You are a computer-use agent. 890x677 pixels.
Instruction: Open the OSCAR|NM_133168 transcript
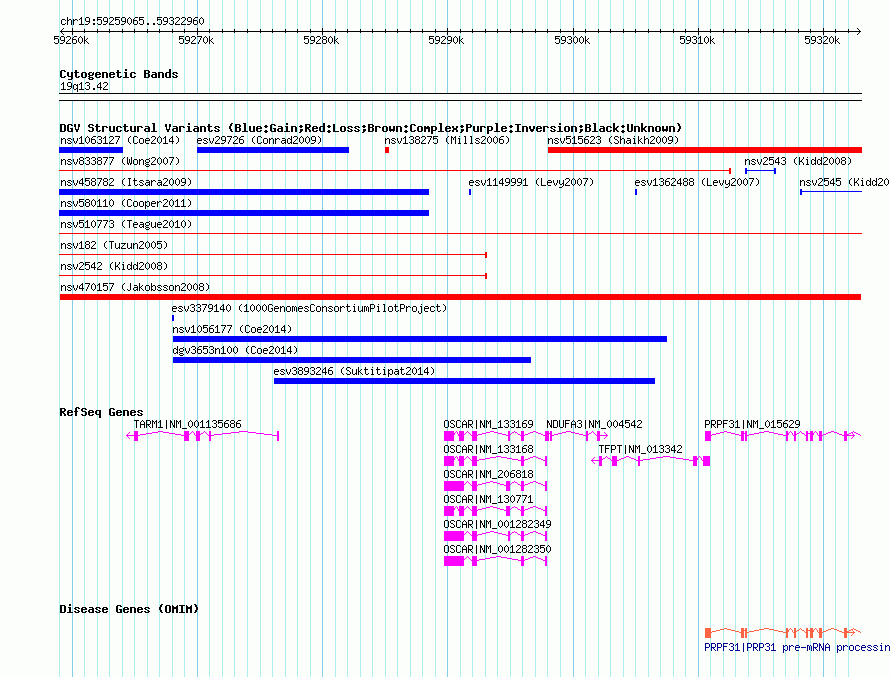(x=495, y=461)
